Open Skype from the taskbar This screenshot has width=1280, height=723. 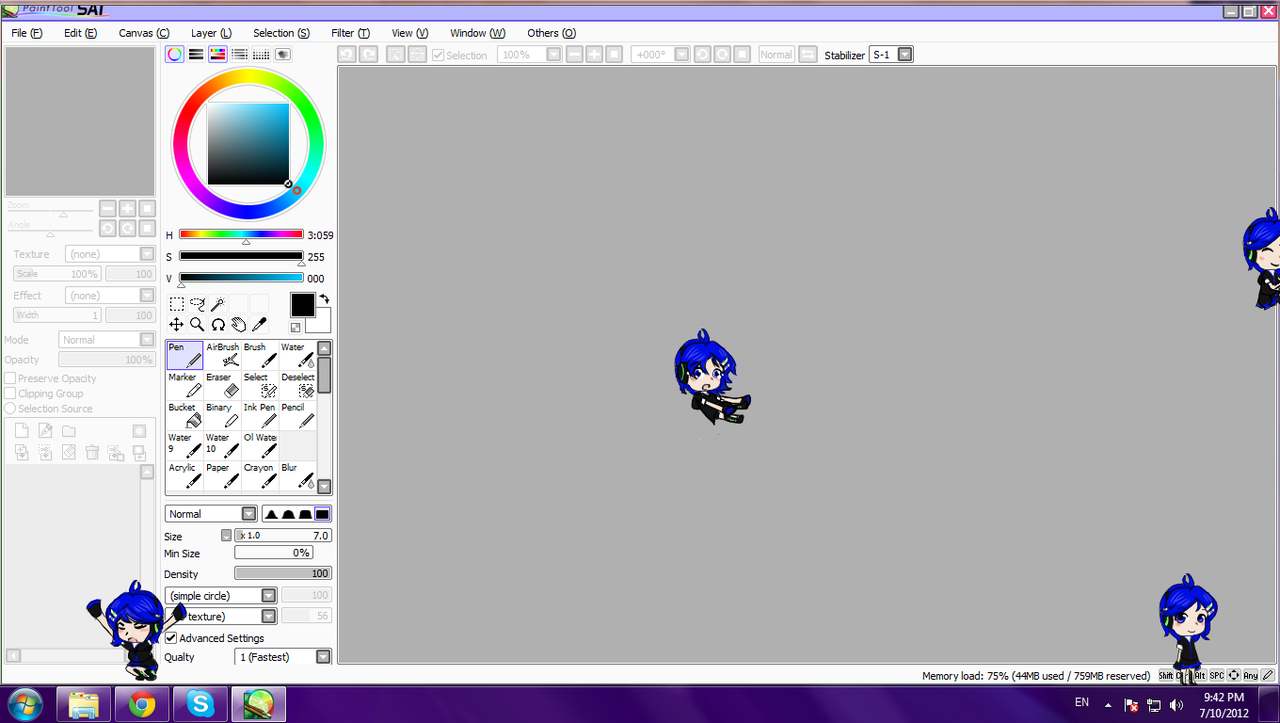(200, 704)
